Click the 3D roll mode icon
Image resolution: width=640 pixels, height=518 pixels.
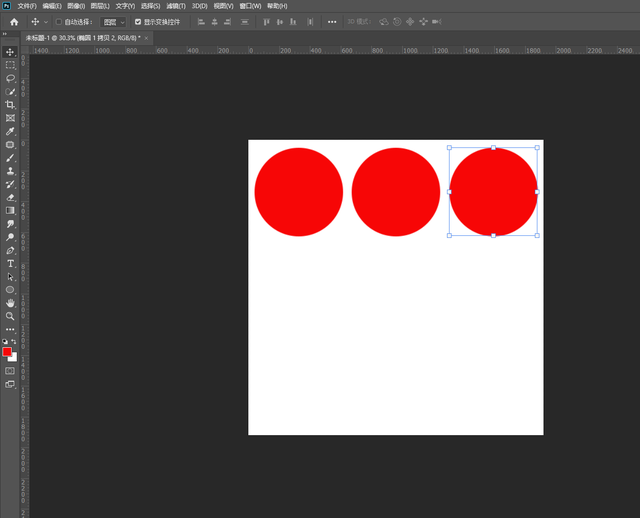pyautogui.click(x=397, y=22)
